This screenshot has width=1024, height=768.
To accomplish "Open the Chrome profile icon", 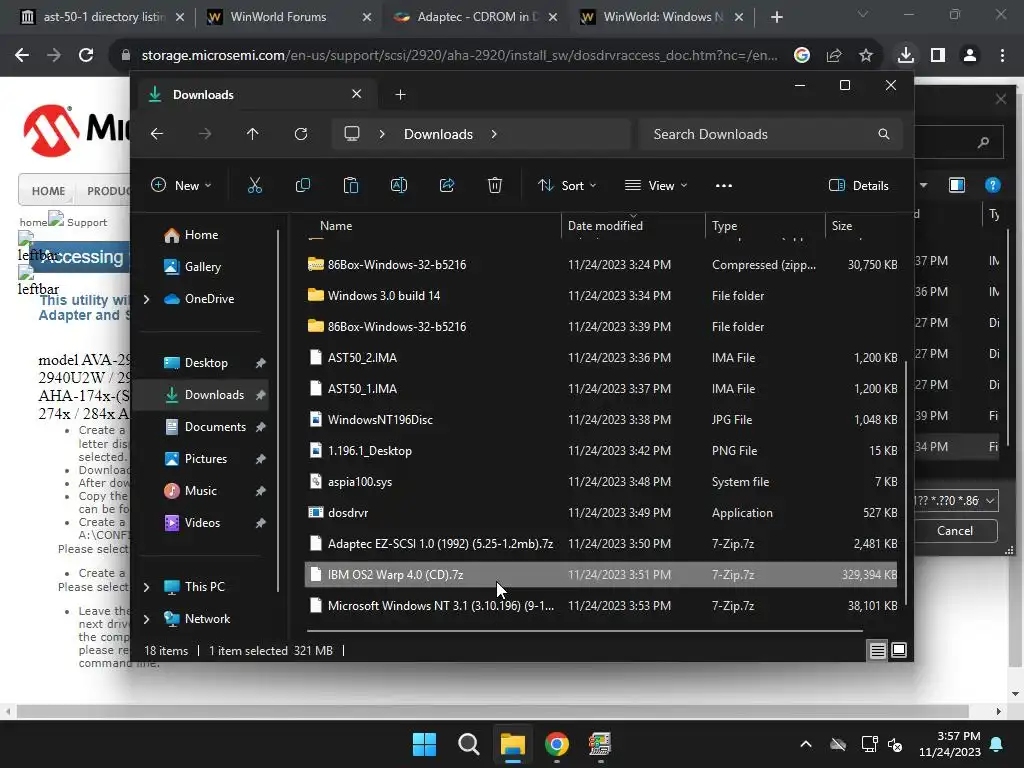I will coord(970,56).
